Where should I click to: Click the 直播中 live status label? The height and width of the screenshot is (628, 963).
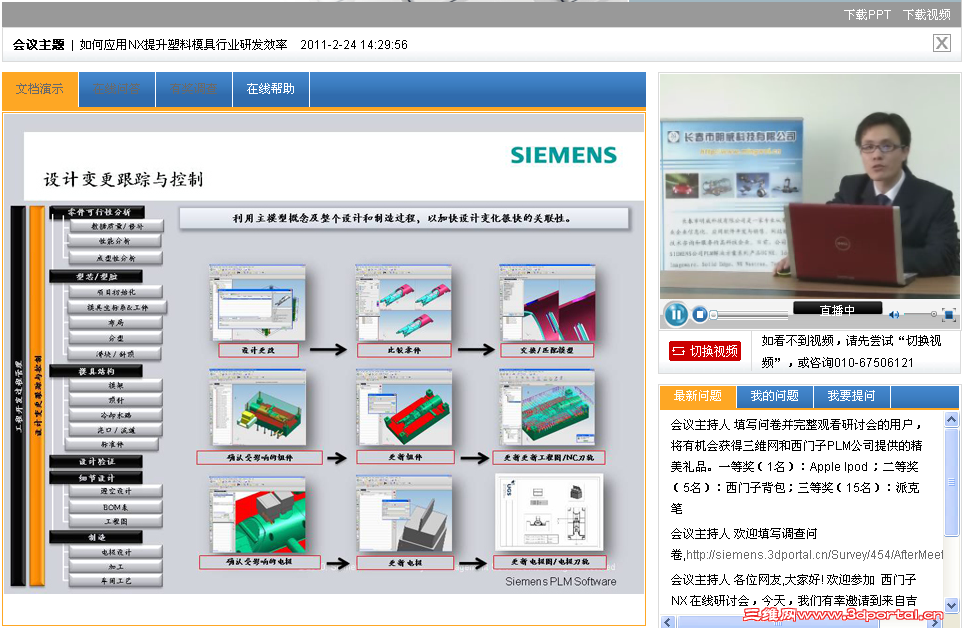point(837,309)
